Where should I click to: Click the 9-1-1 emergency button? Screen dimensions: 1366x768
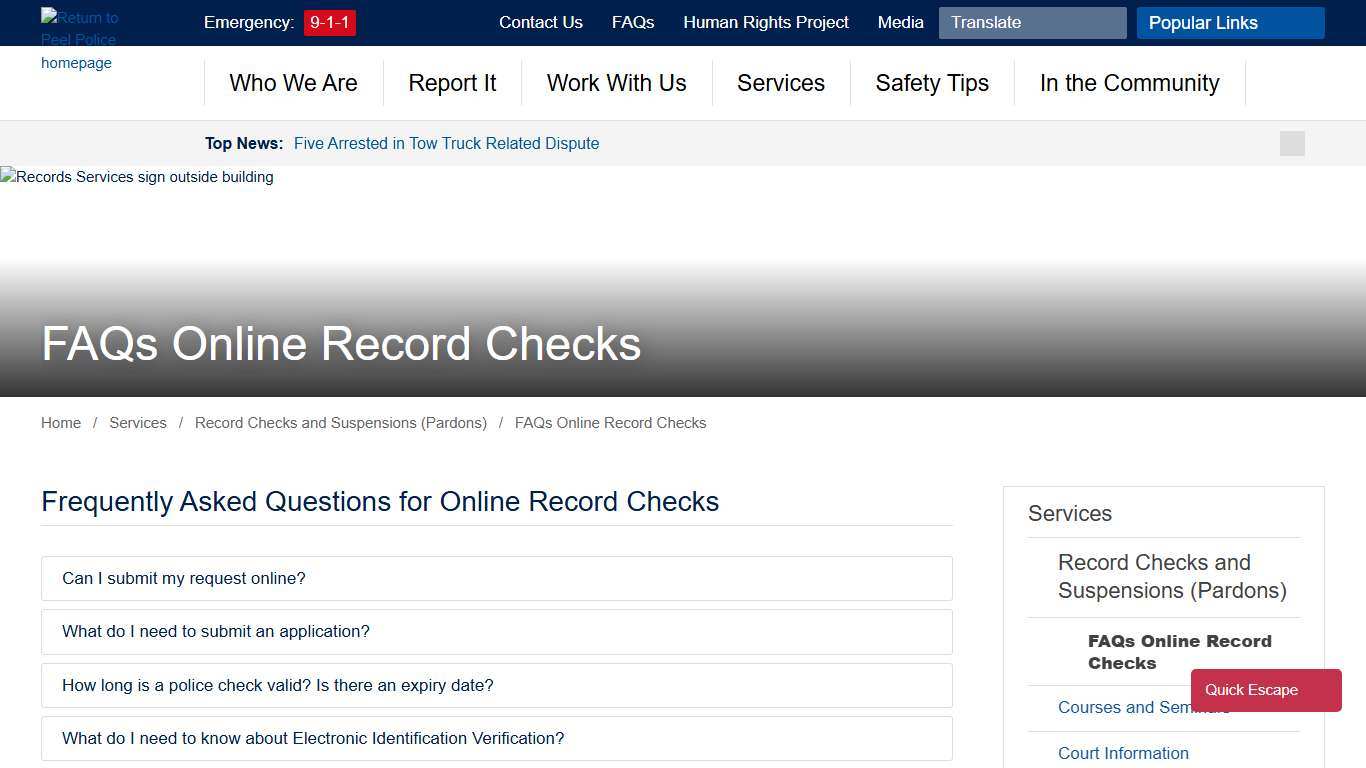(x=329, y=22)
